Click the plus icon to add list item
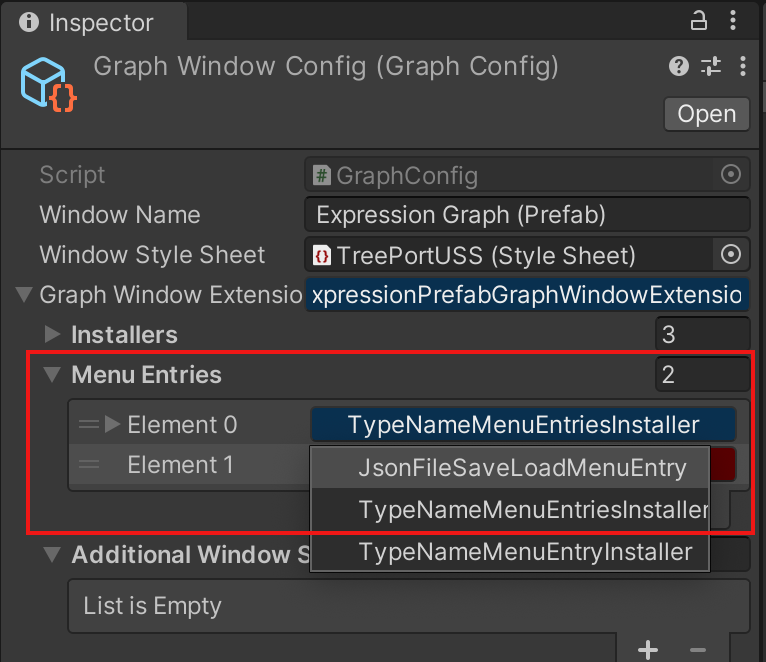This screenshot has width=766, height=662. (648, 650)
